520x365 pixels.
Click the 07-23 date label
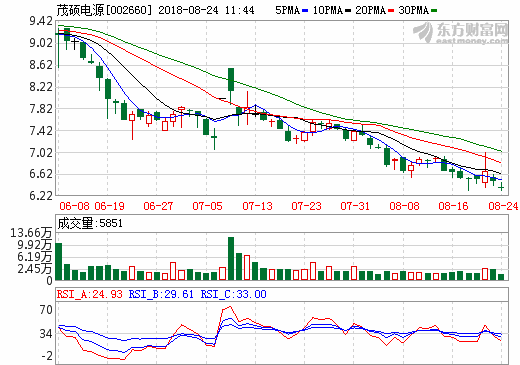pos(306,206)
